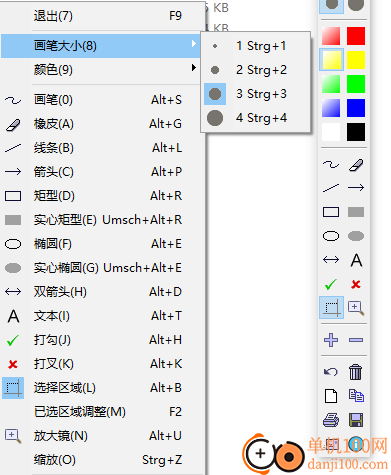The height and width of the screenshot is (475, 391).
Task: Click the floppy disk save icon
Action: 356,420
